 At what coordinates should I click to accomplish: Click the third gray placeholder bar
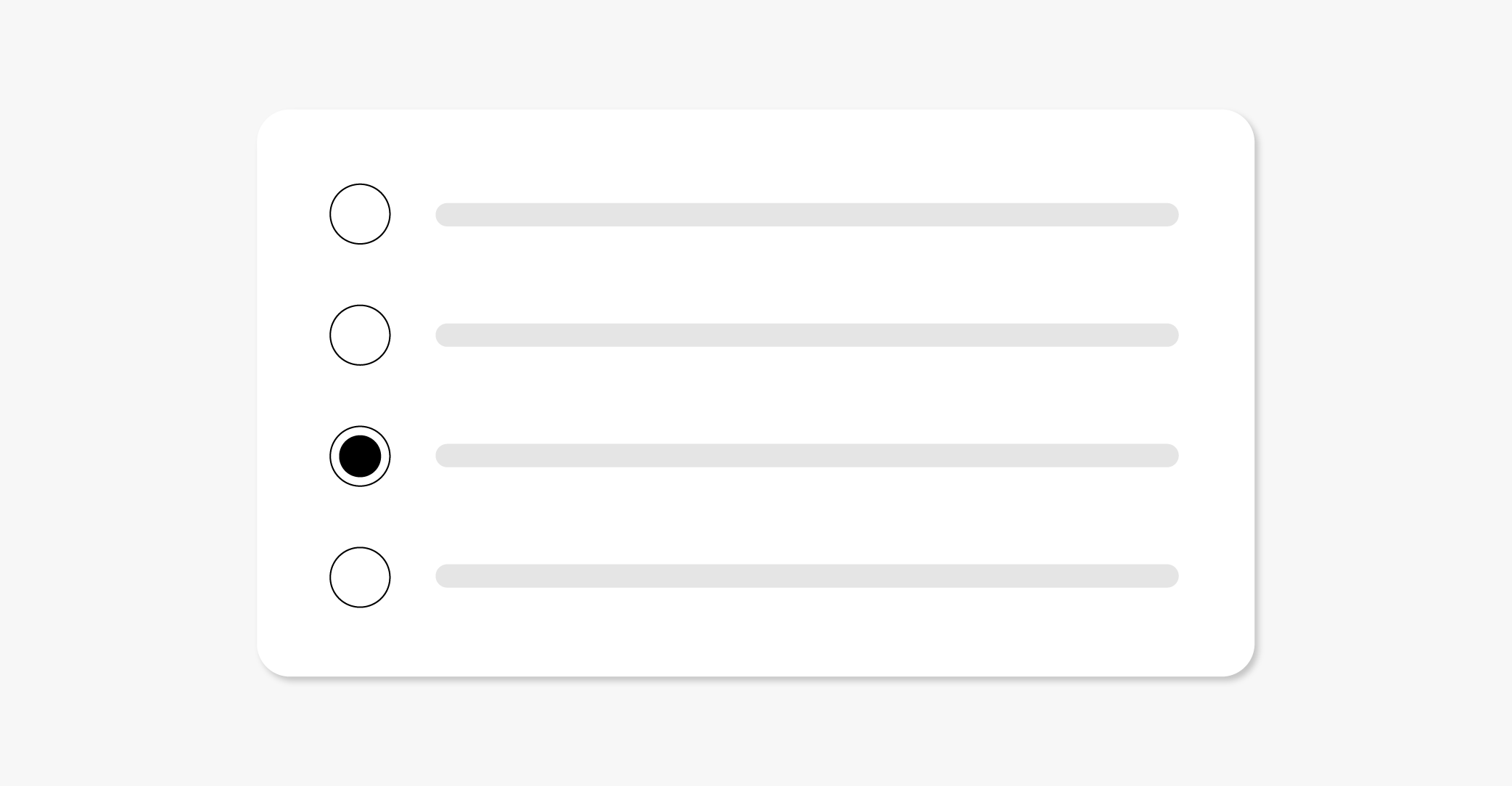807,456
